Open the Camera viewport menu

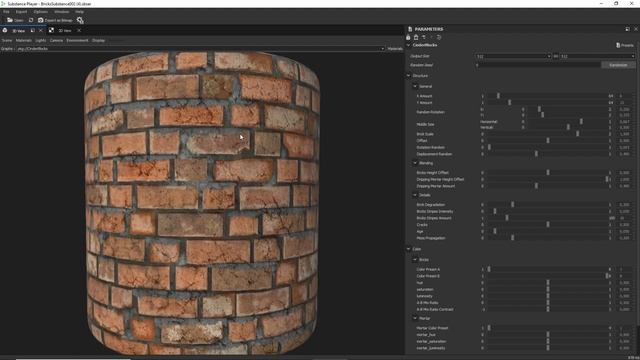[x=56, y=40]
